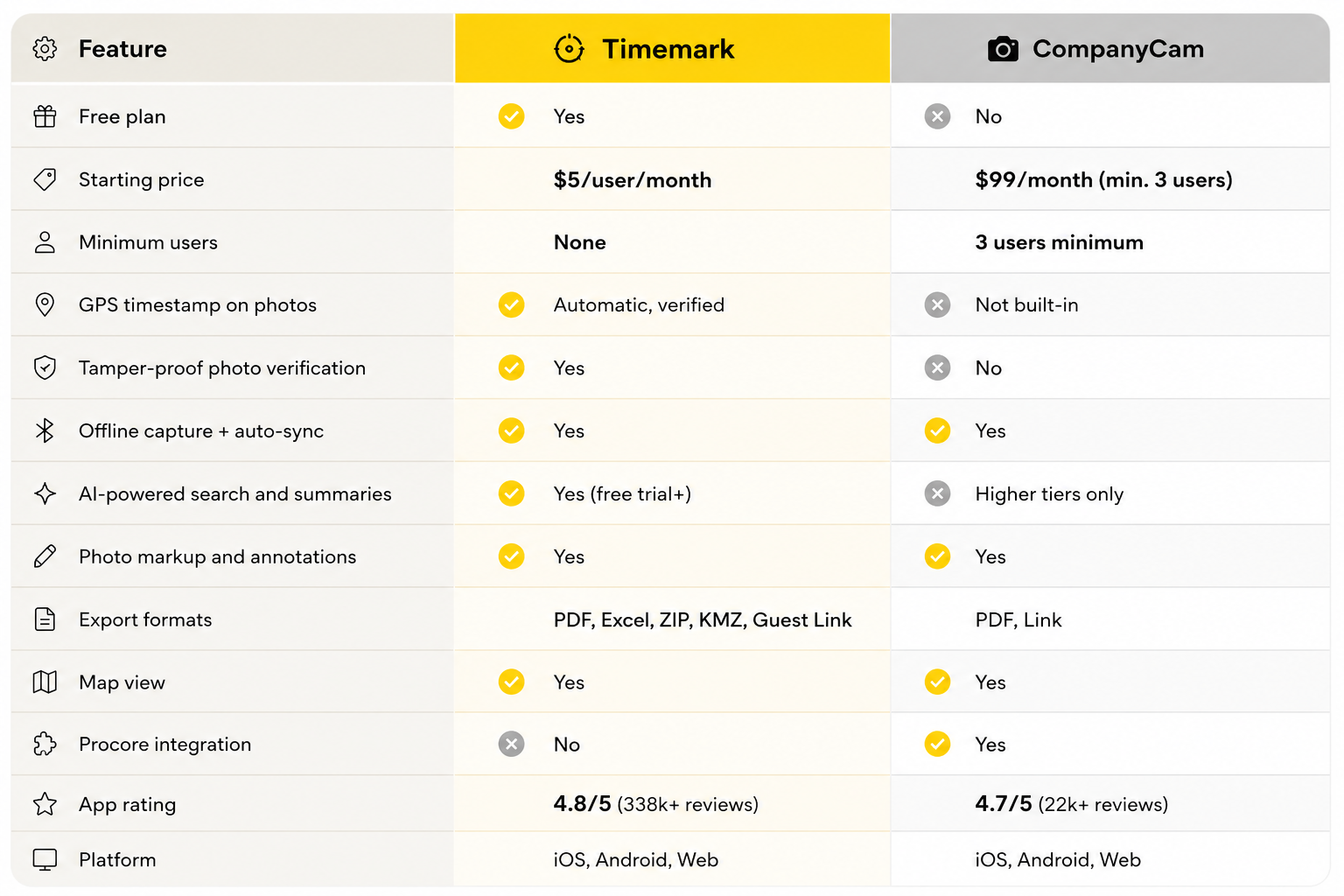The height and width of the screenshot is (896, 1344).
Task: Click the Timemark target logo icon
Action: pyautogui.click(x=569, y=49)
